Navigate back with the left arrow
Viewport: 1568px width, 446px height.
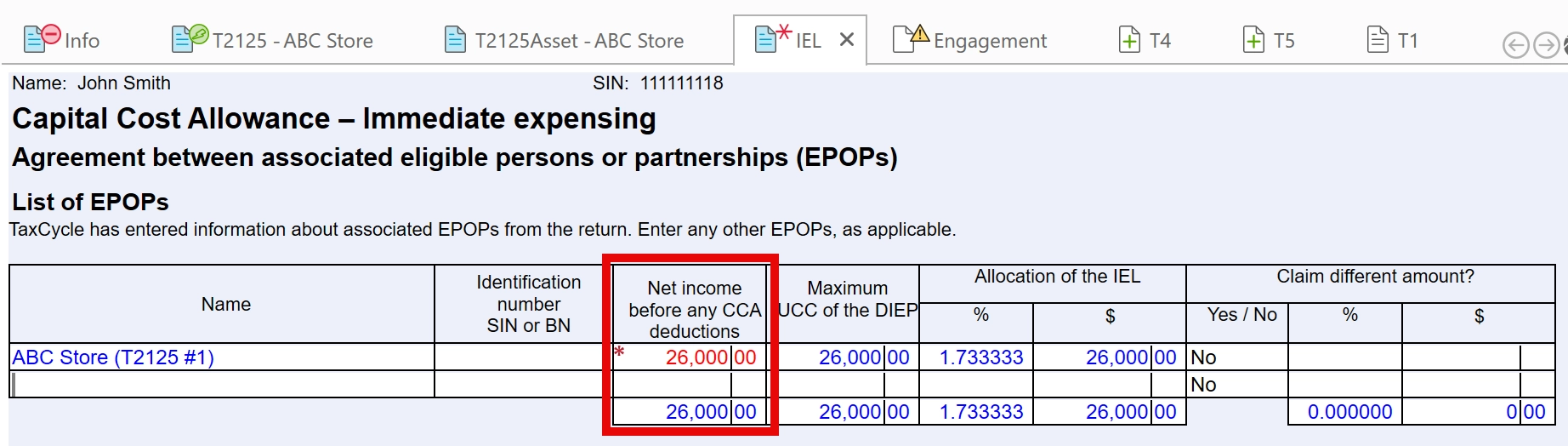(x=1515, y=45)
